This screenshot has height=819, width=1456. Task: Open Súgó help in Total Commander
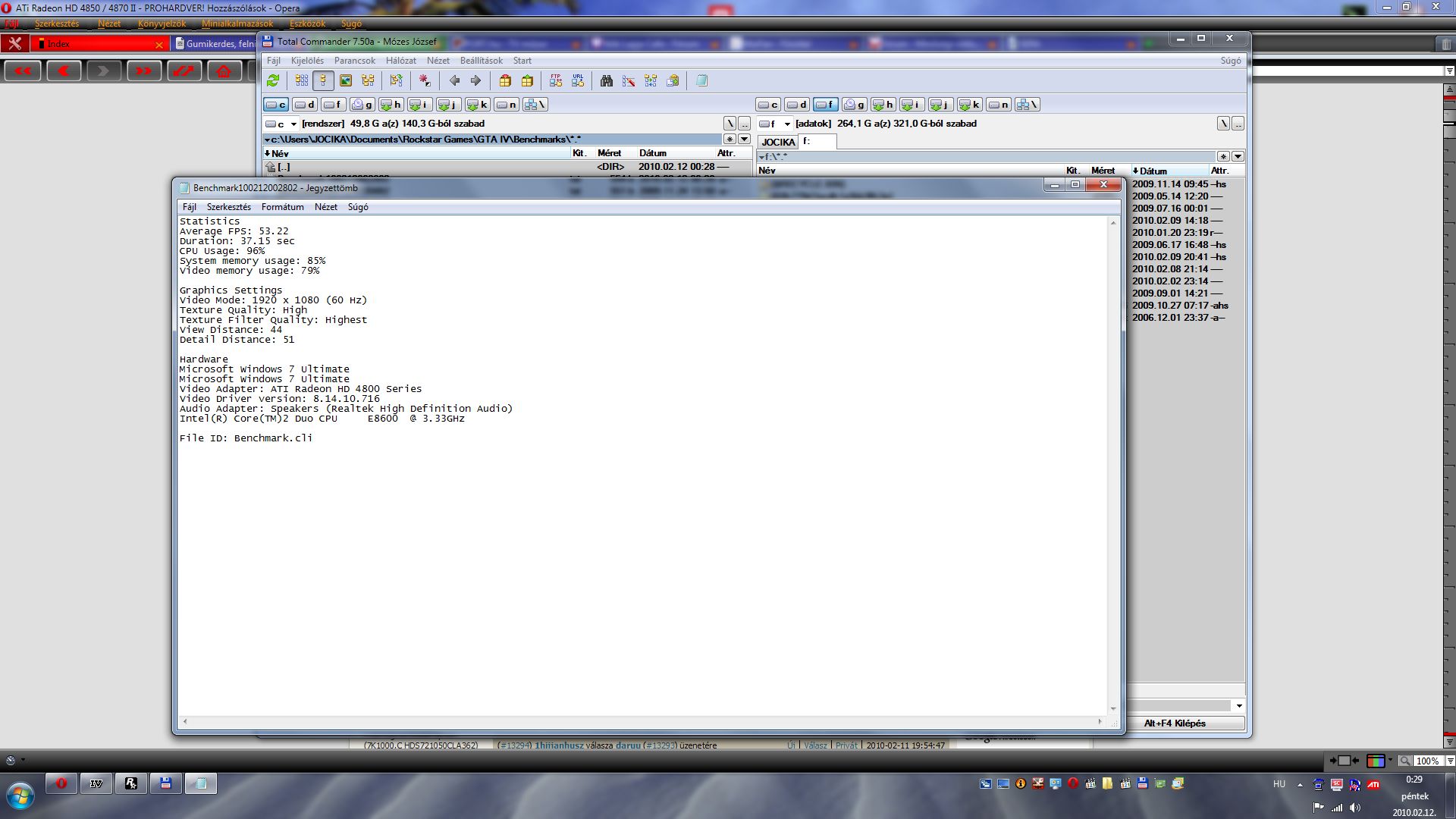point(1231,61)
